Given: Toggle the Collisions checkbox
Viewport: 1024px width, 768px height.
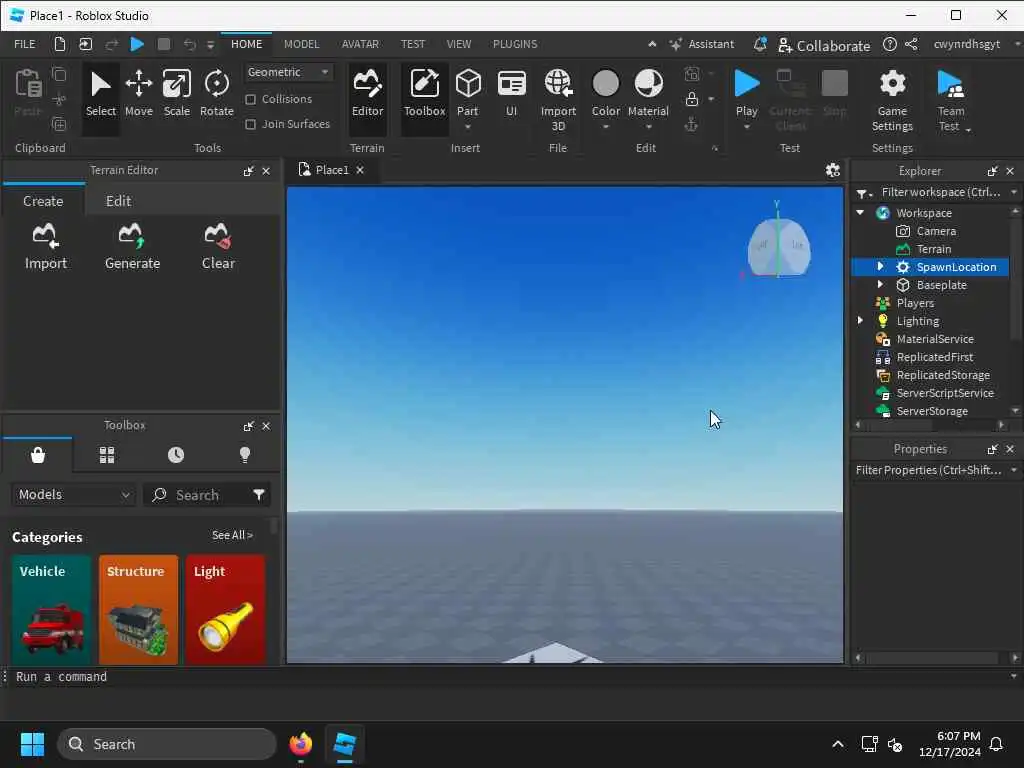Looking at the screenshot, I should [250, 99].
